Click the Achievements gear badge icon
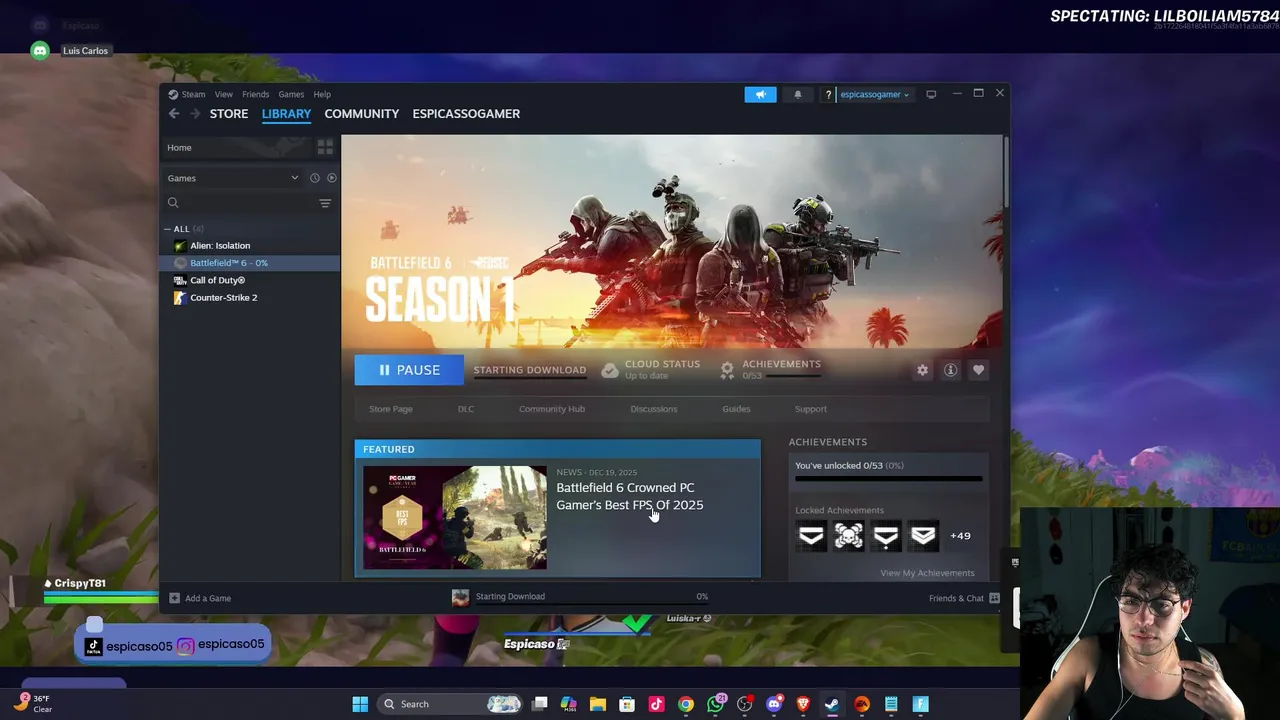The height and width of the screenshot is (720, 1280). coord(727,370)
